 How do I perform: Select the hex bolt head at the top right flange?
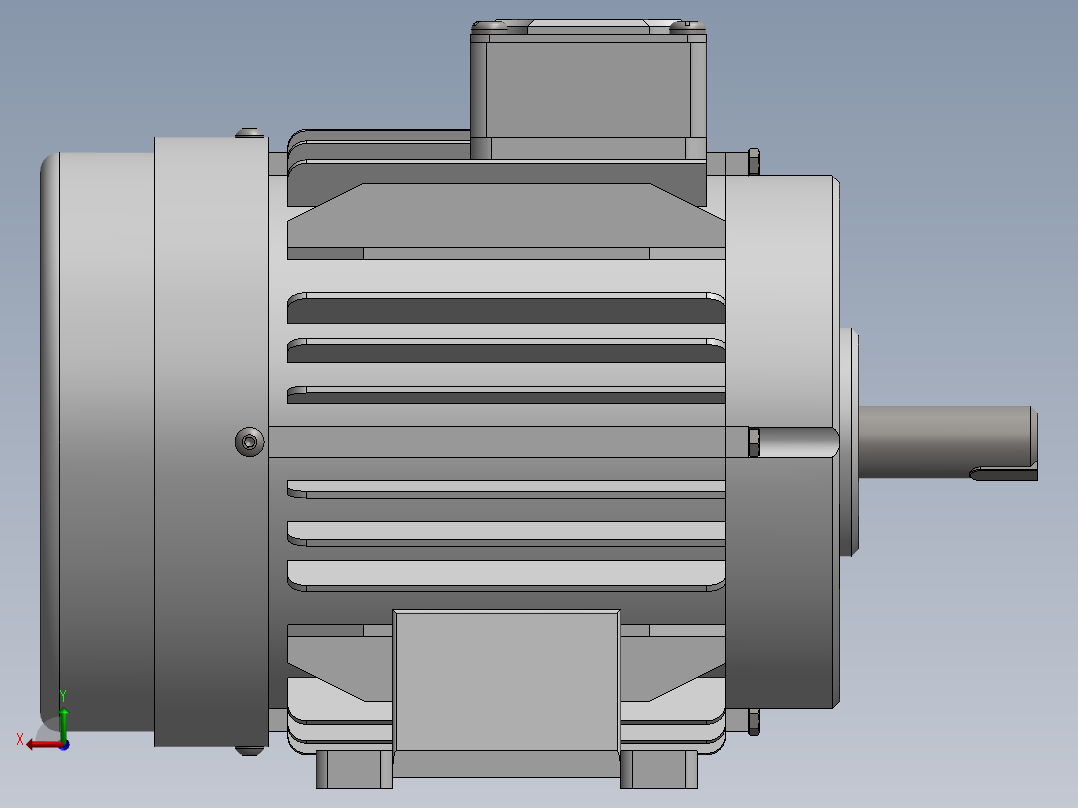point(754,162)
